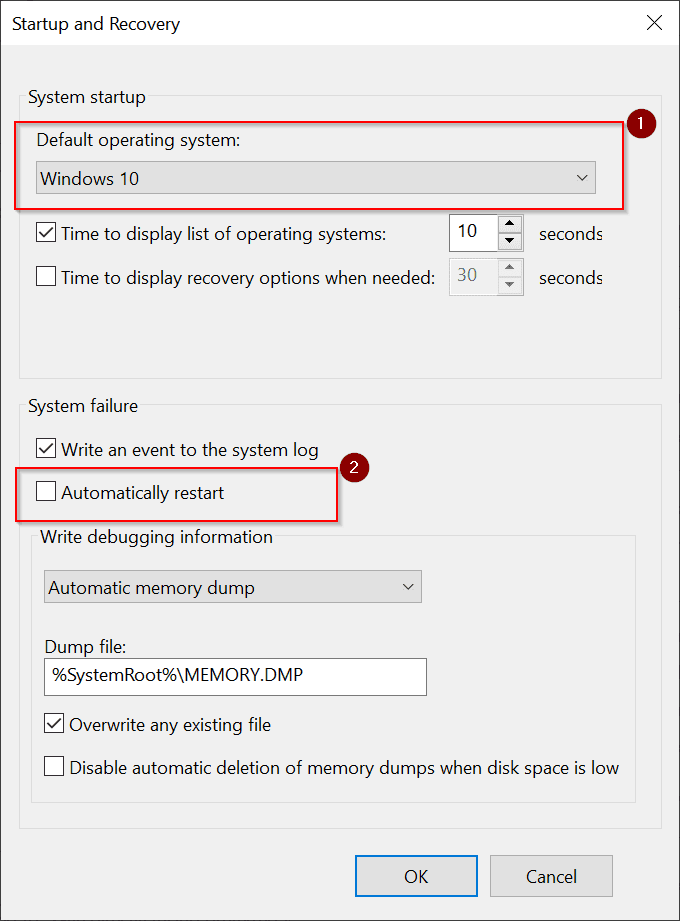Enable Time to display recovery options when needed
This screenshot has height=921, width=680.
45,277
